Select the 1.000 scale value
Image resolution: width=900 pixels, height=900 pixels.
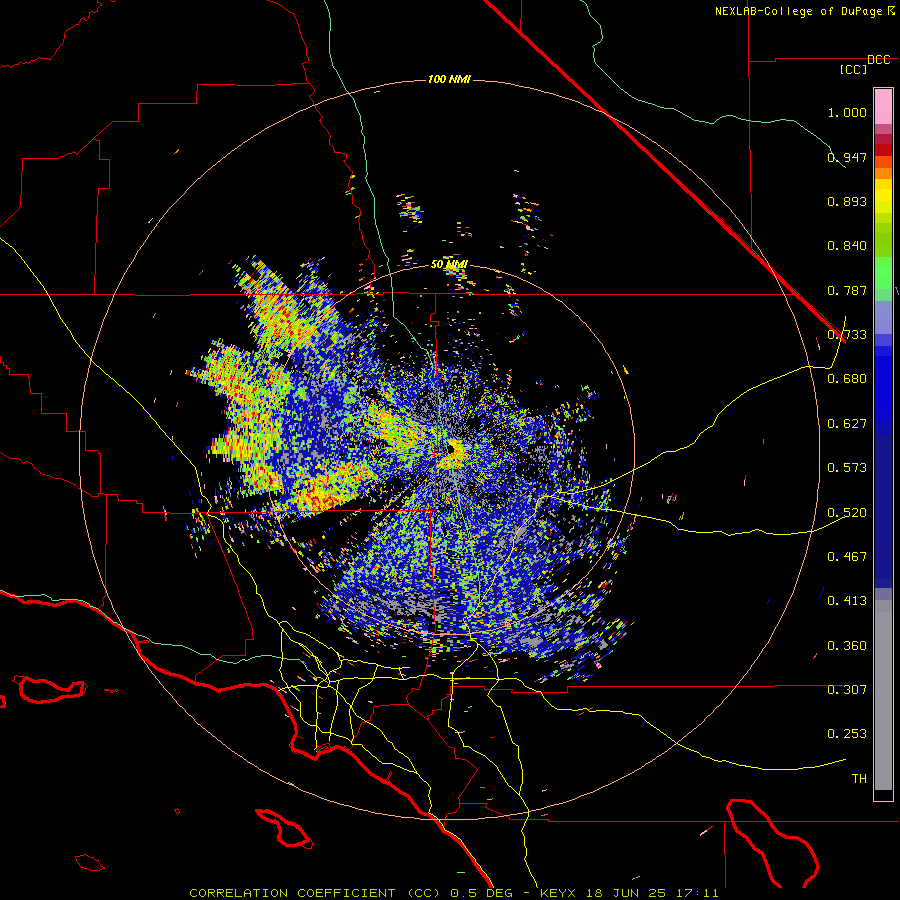[847, 112]
